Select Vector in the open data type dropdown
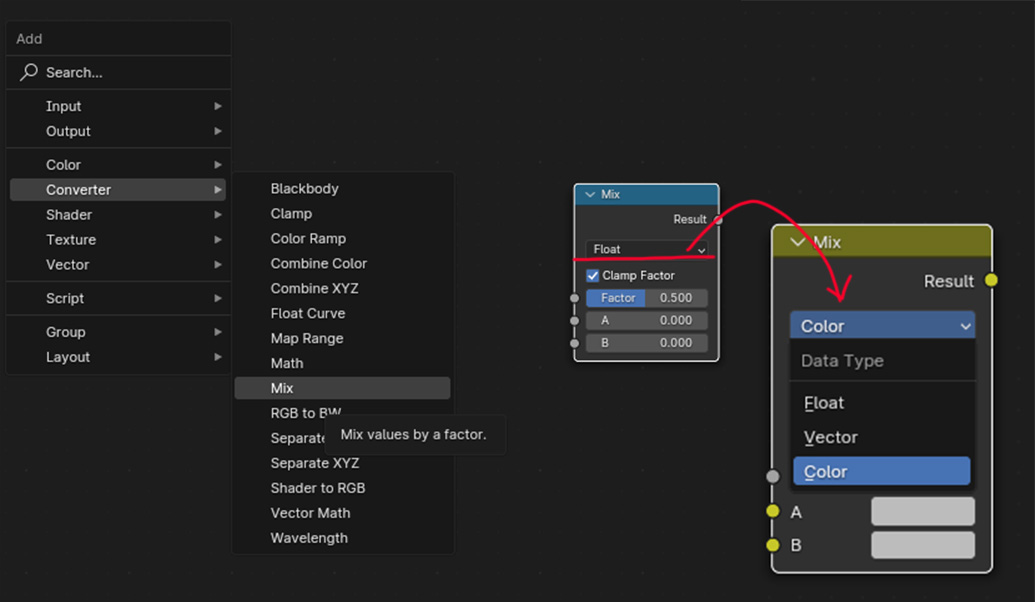The image size is (1035, 602). point(881,437)
